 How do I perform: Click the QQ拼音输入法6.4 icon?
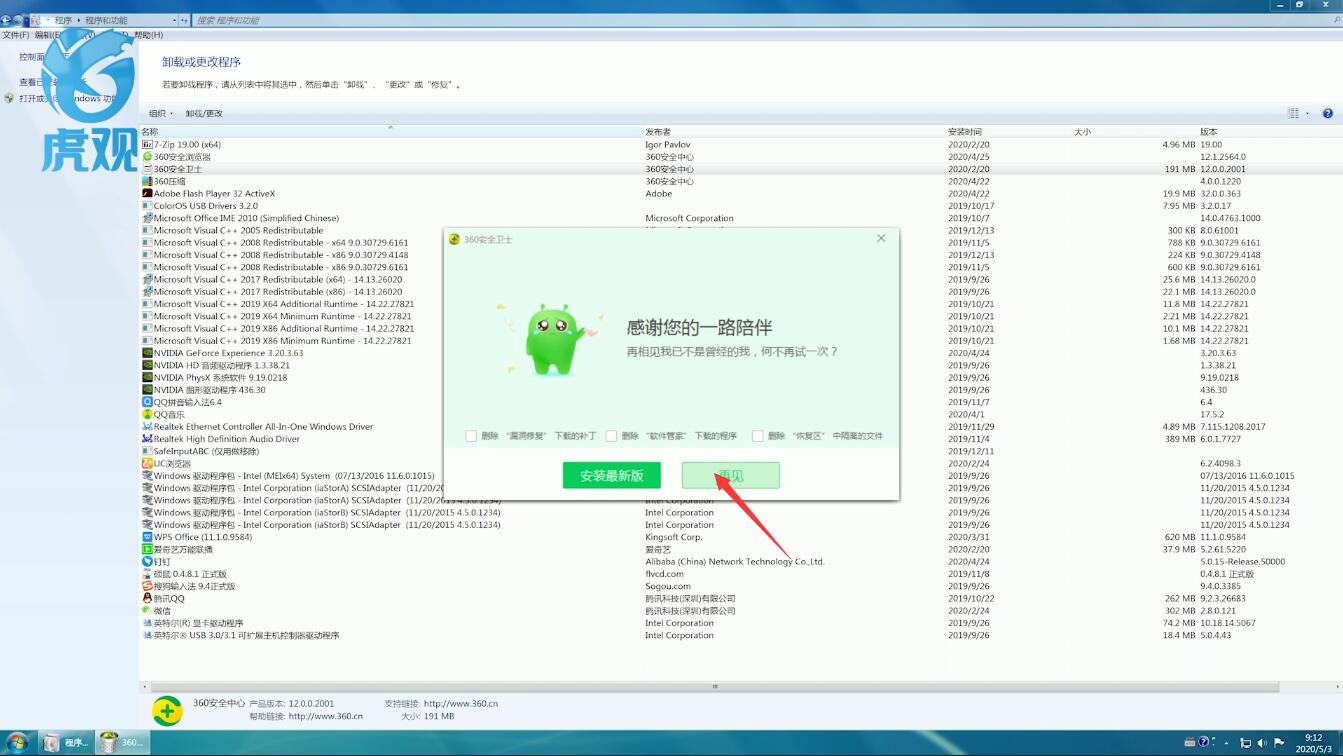click(x=147, y=402)
